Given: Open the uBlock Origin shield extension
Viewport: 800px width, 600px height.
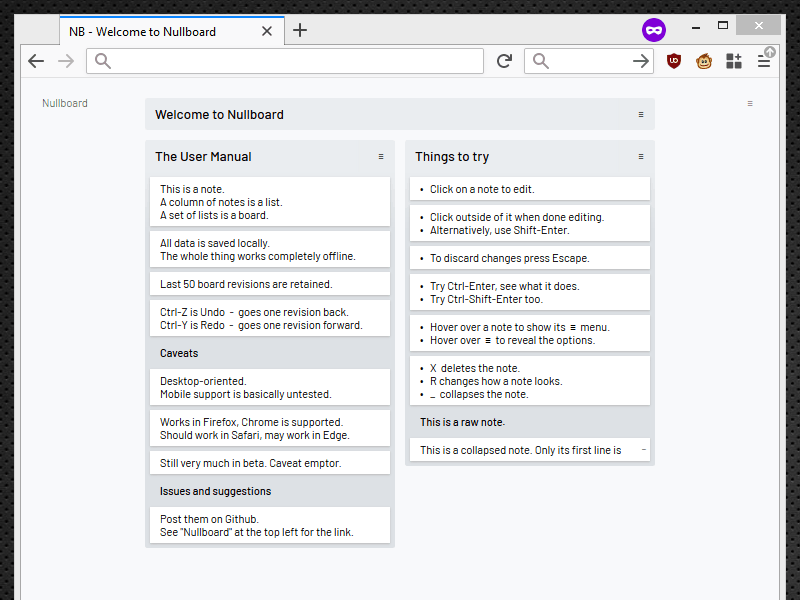Looking at the screenshot, I should pos(674,61).
